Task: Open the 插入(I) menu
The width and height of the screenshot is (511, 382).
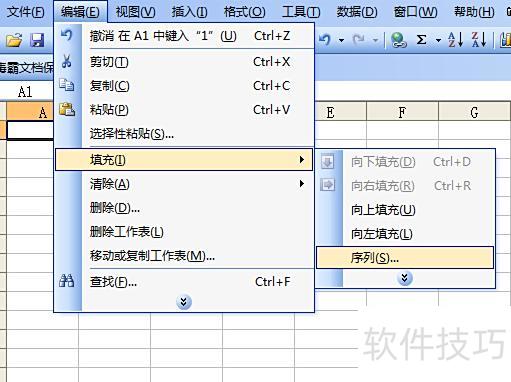Action: click(x=189, y=12)
